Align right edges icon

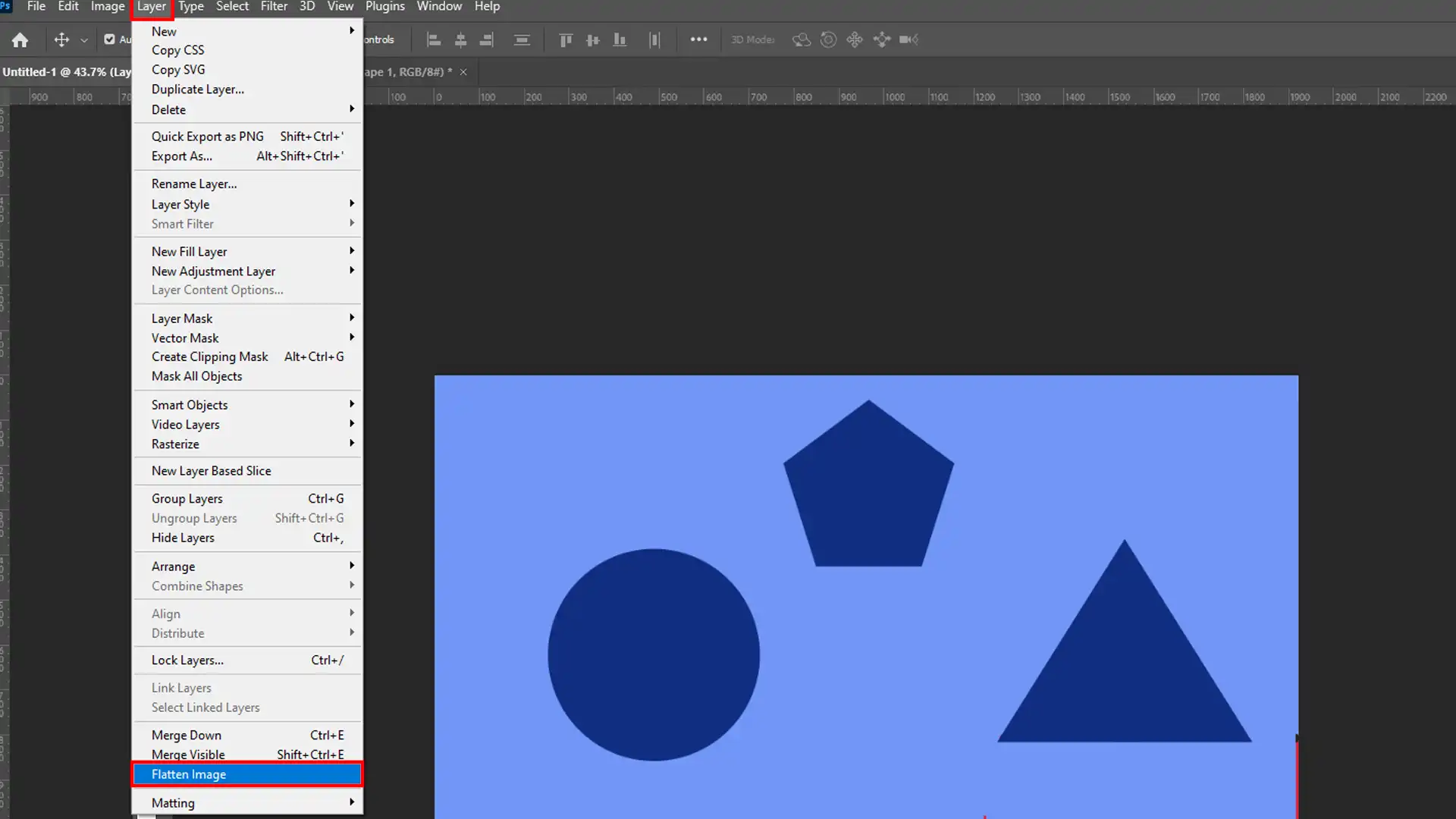coord(487,40)
